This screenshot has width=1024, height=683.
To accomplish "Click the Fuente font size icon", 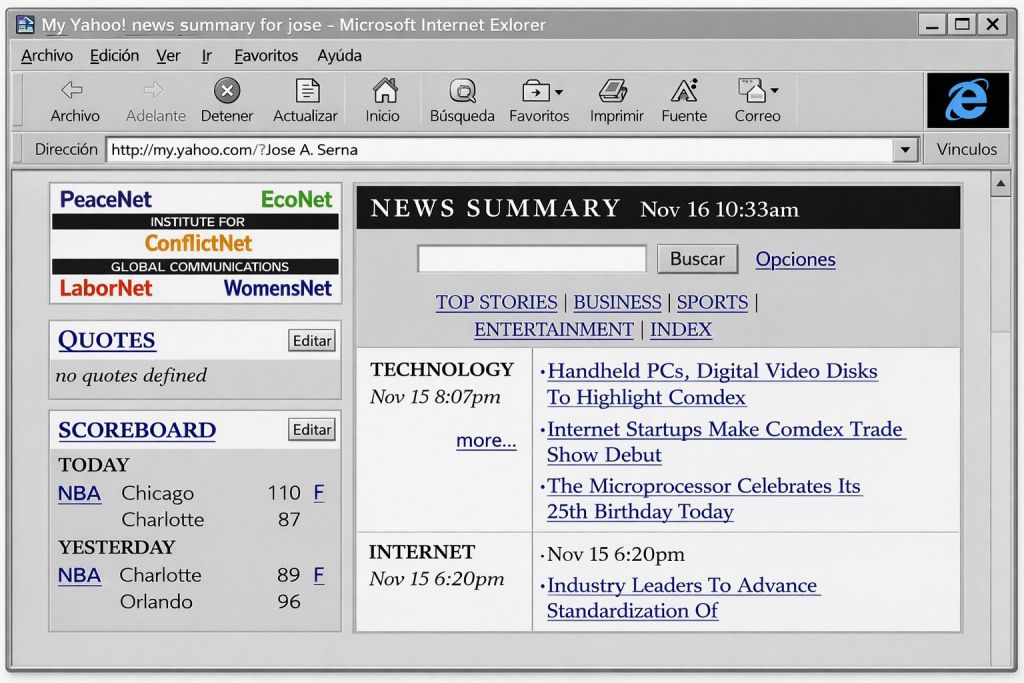I will pos(684,91).
